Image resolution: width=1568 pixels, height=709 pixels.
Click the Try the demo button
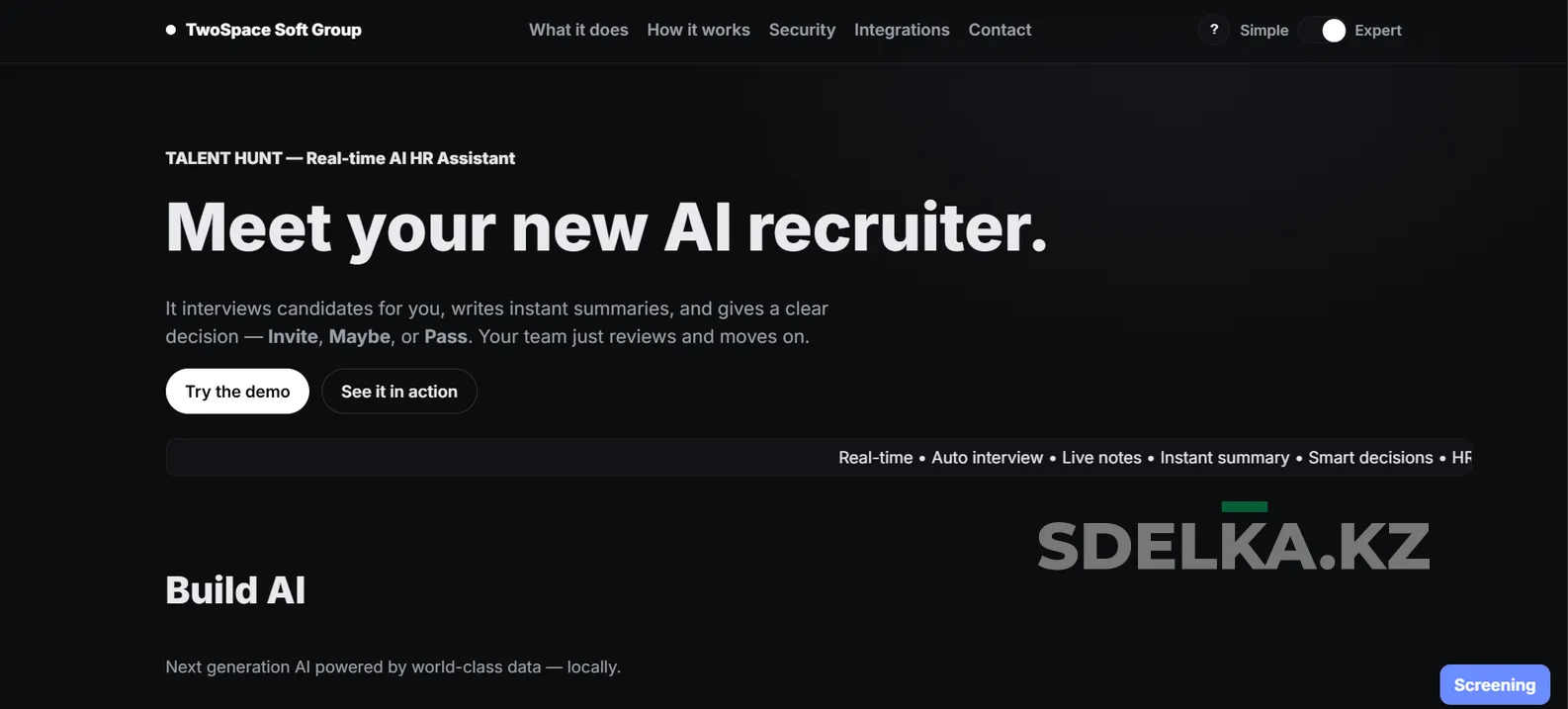pyautogui.click(x=237, y=392)
